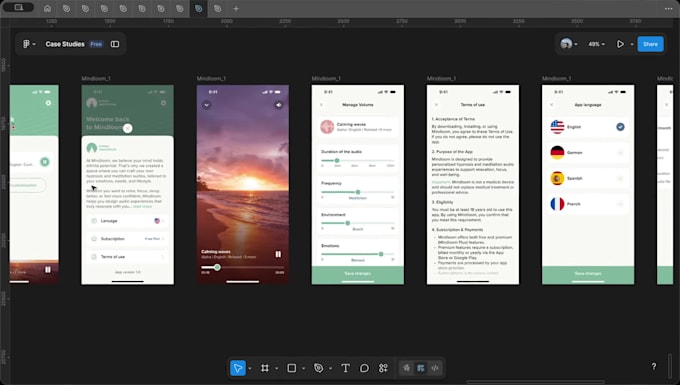Click Save changes on Manage Volume screen

(x=358, y=274)
